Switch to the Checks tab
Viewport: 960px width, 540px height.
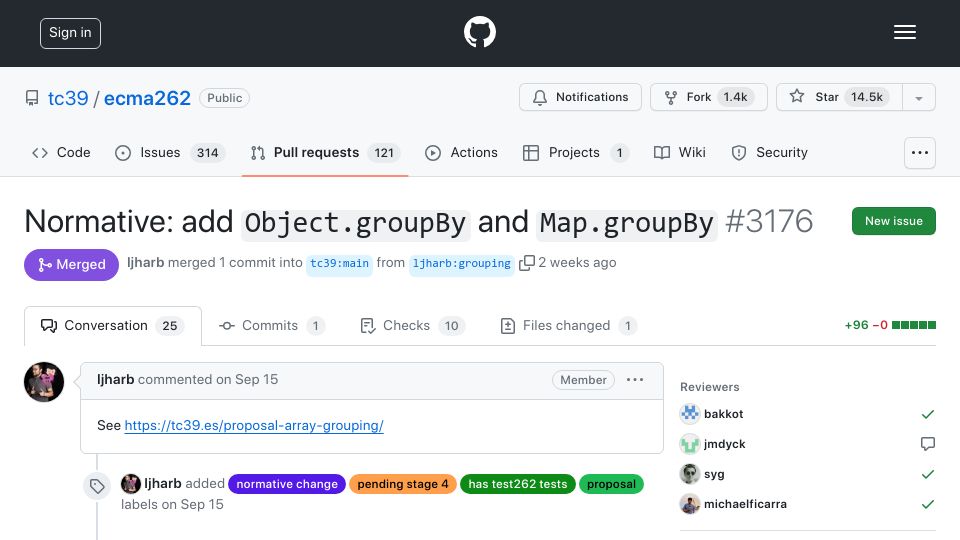coord(412,326)
